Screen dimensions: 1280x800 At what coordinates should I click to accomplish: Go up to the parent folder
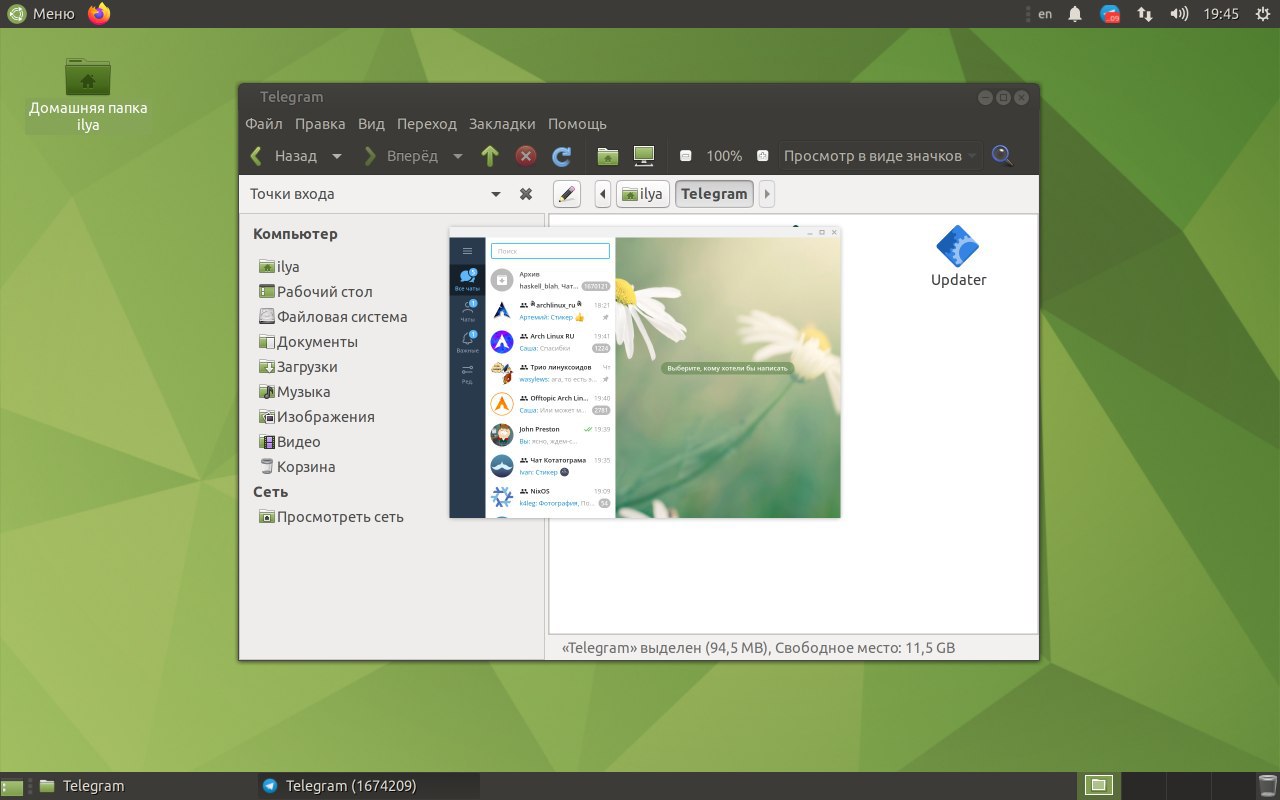coord(489,156)
